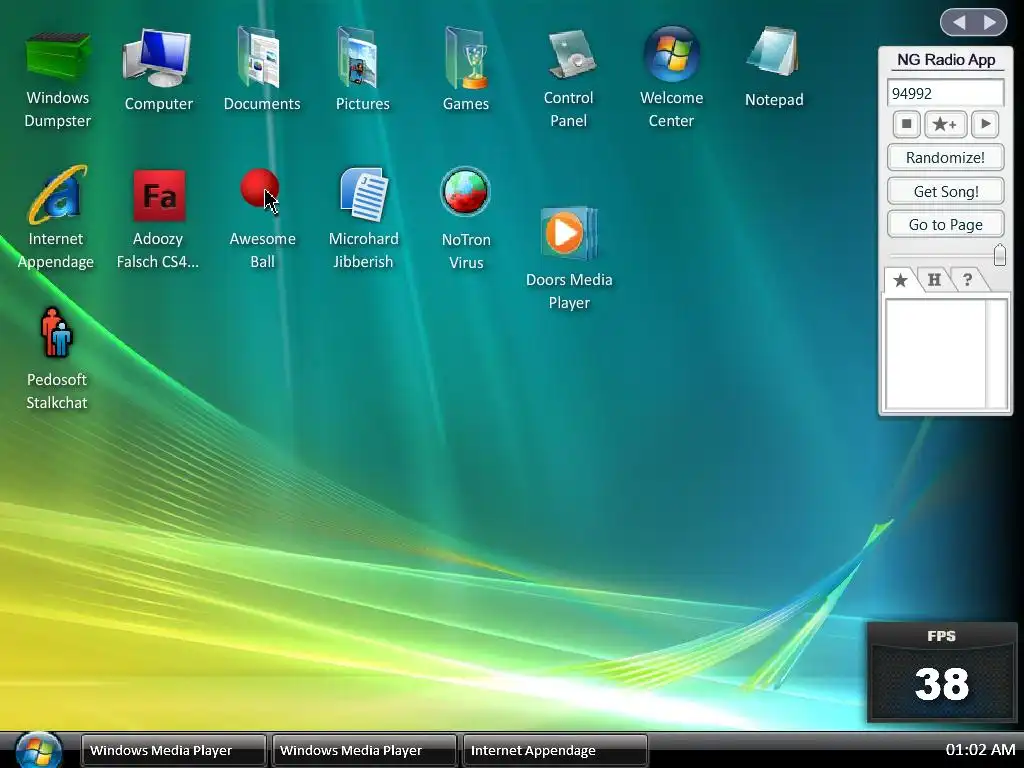Click the Start orb button
The width and height of the screenshot is (1024, 768).
(39, 750)
